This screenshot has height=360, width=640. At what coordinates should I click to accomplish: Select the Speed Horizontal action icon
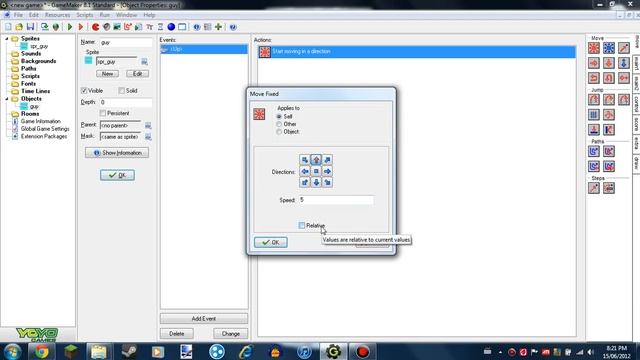(x=594, y=63)
